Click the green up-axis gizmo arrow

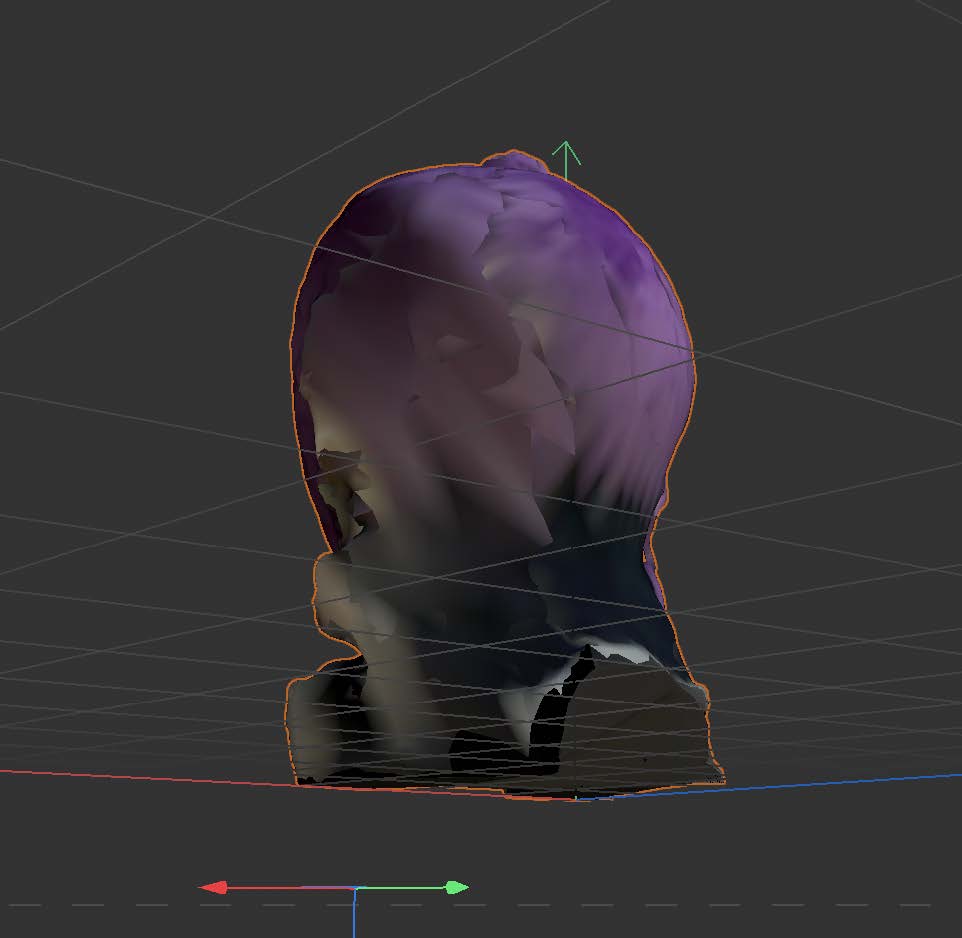[565, 160]
